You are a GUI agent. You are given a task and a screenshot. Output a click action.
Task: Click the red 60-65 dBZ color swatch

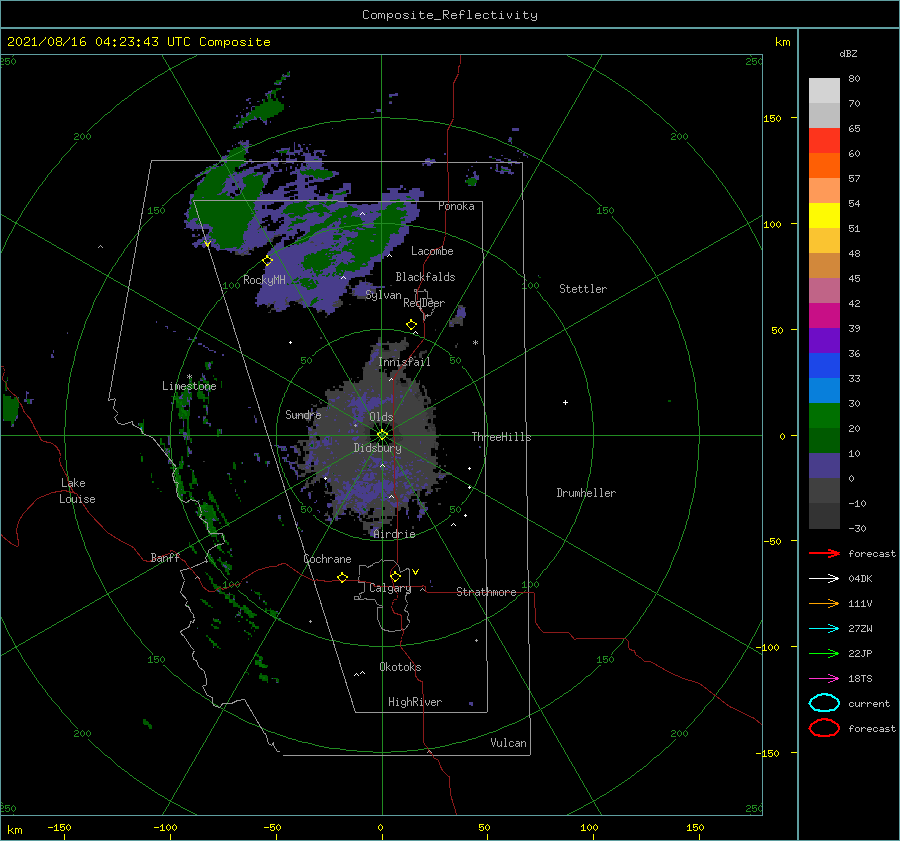tap(824, 141)
